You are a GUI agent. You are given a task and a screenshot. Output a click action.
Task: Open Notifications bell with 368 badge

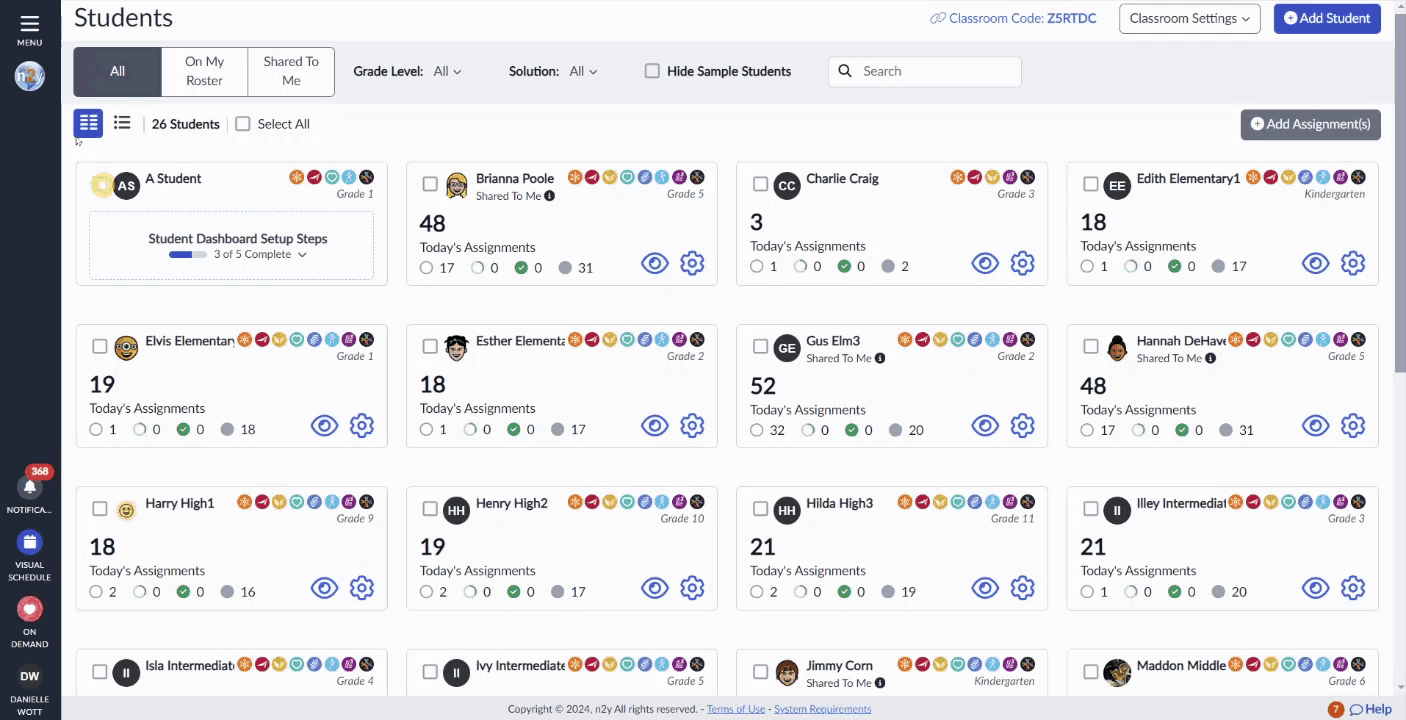click(x=30, y=487)
